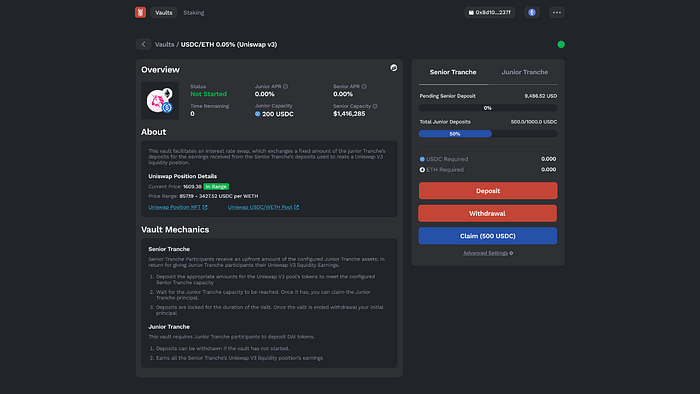Viewport: 700px width, 394px height.
Task: Open the Vaults navigation item
Action: (x=164, y=12)
